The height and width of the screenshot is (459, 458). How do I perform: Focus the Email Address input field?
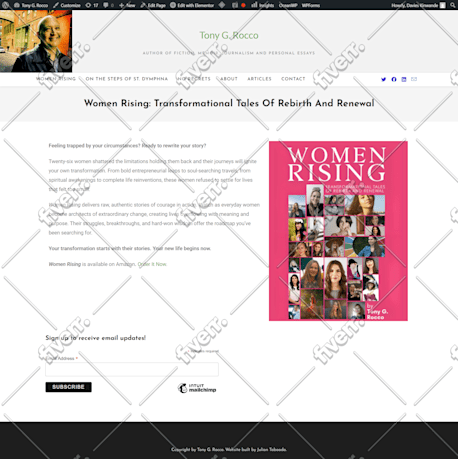(x=132, y=369)
